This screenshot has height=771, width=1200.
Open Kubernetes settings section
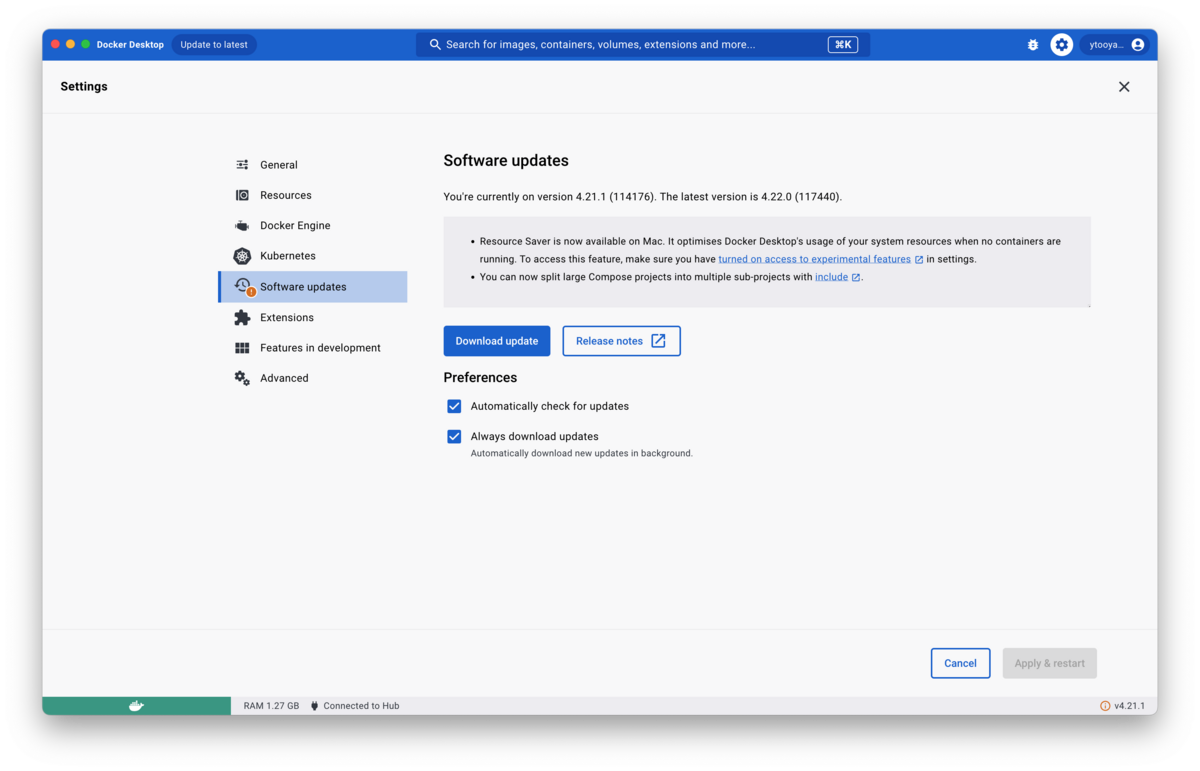point(313,256)
